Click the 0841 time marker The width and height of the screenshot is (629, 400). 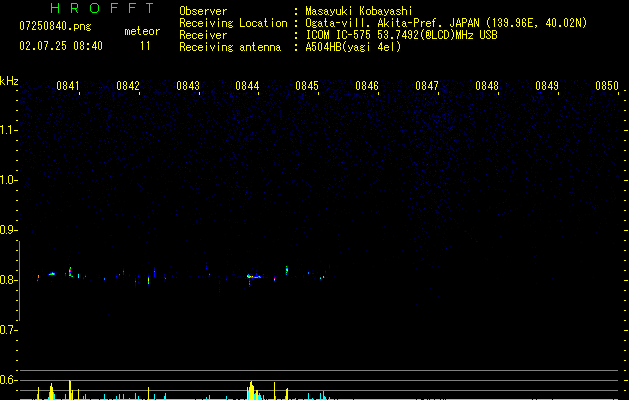pyautogui.click(x=67, y=86)
